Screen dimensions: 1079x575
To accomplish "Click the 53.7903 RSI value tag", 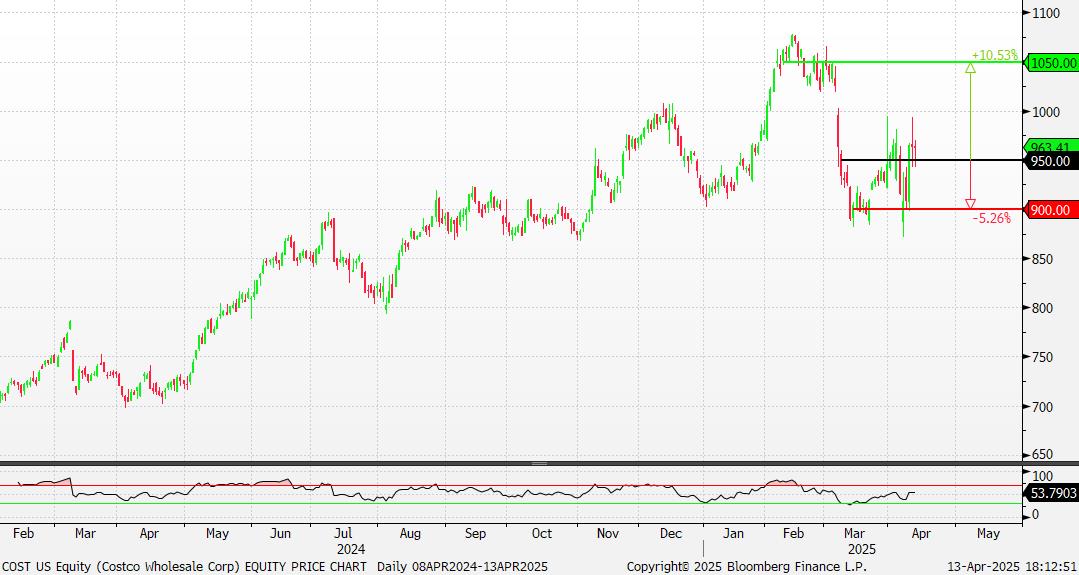I will [x=1051, y=492].
